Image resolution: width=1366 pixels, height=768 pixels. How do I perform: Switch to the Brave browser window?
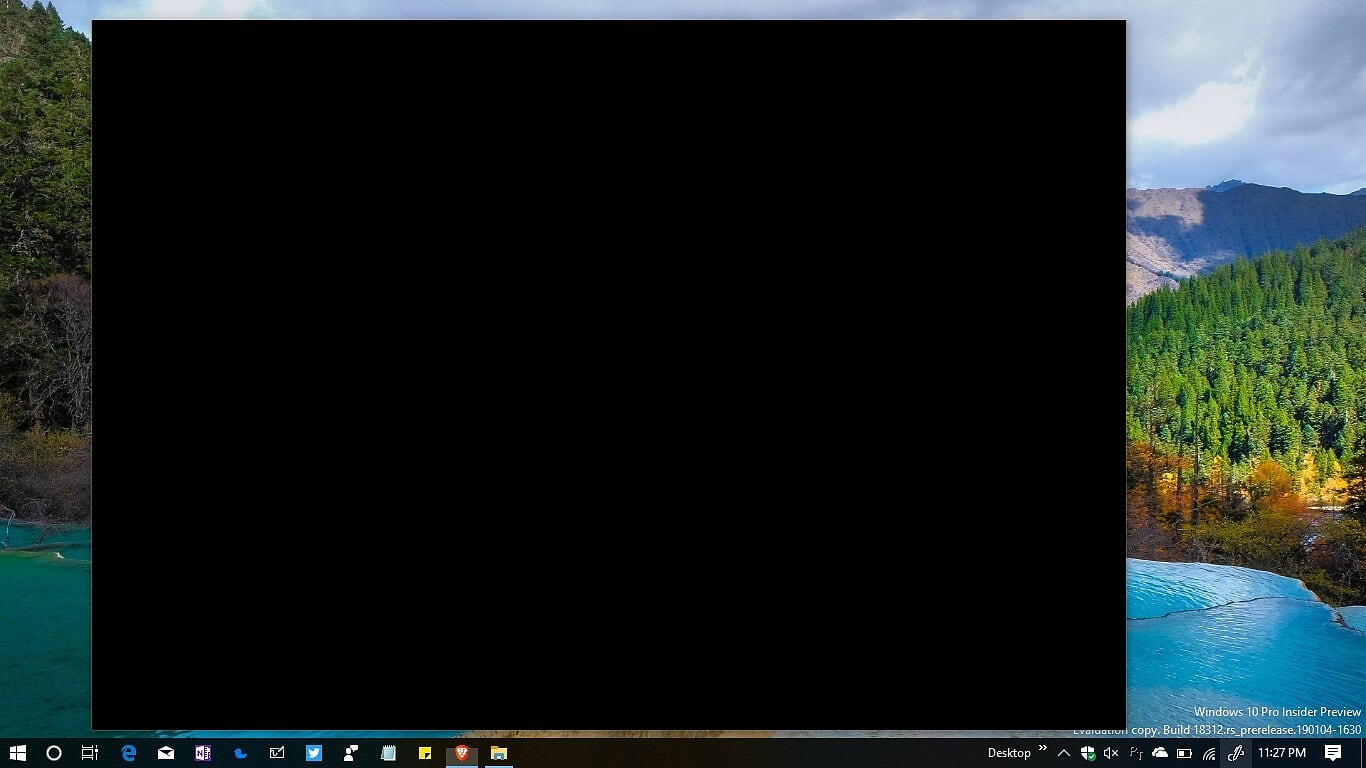pyautogui.click(x=462, y=753)
